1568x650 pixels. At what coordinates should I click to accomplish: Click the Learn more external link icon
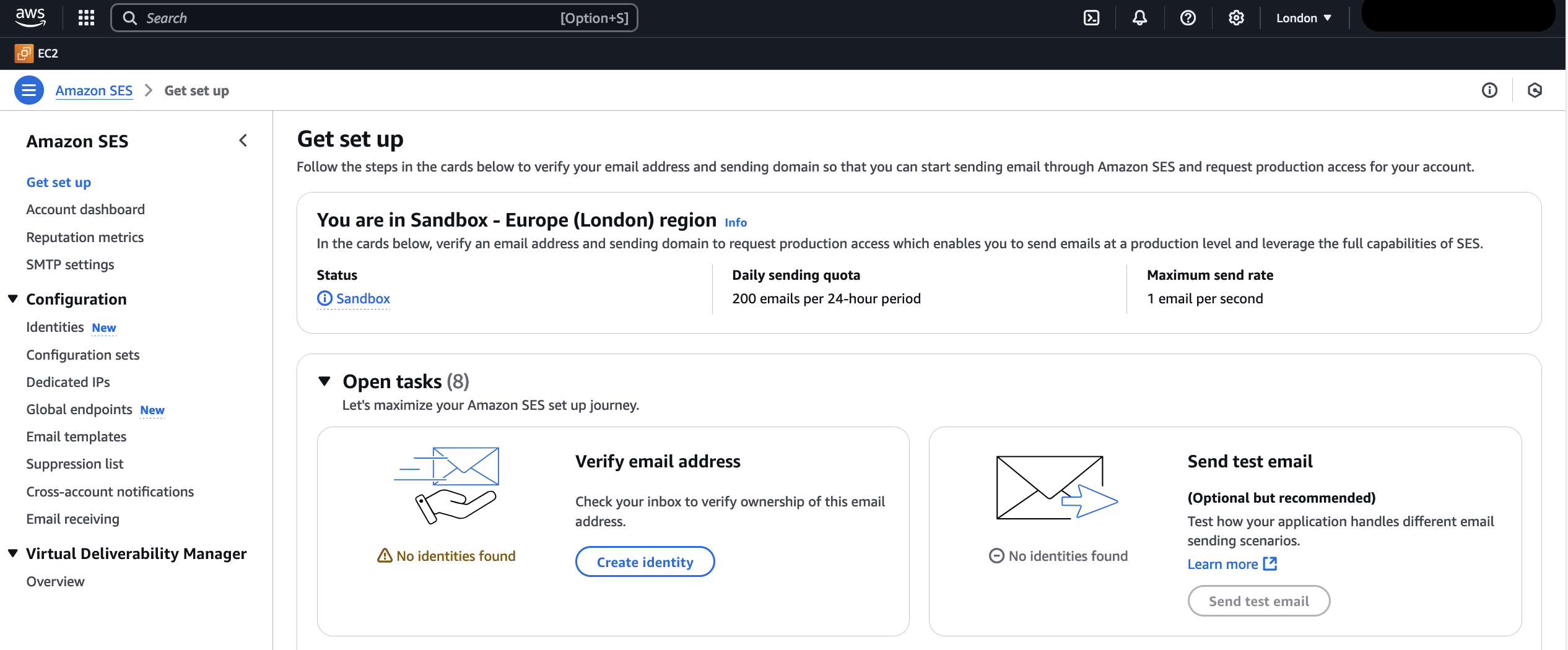(1270, 563)
